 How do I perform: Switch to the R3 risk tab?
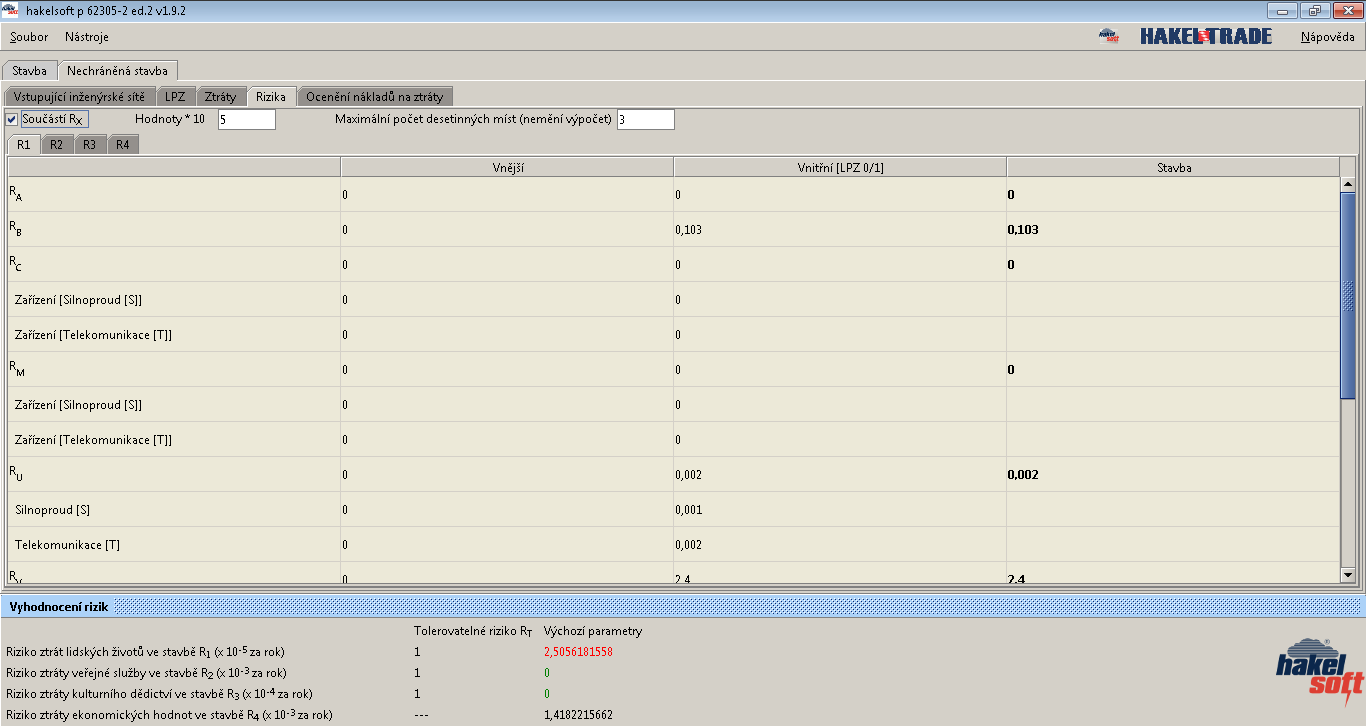coord(90,145)
